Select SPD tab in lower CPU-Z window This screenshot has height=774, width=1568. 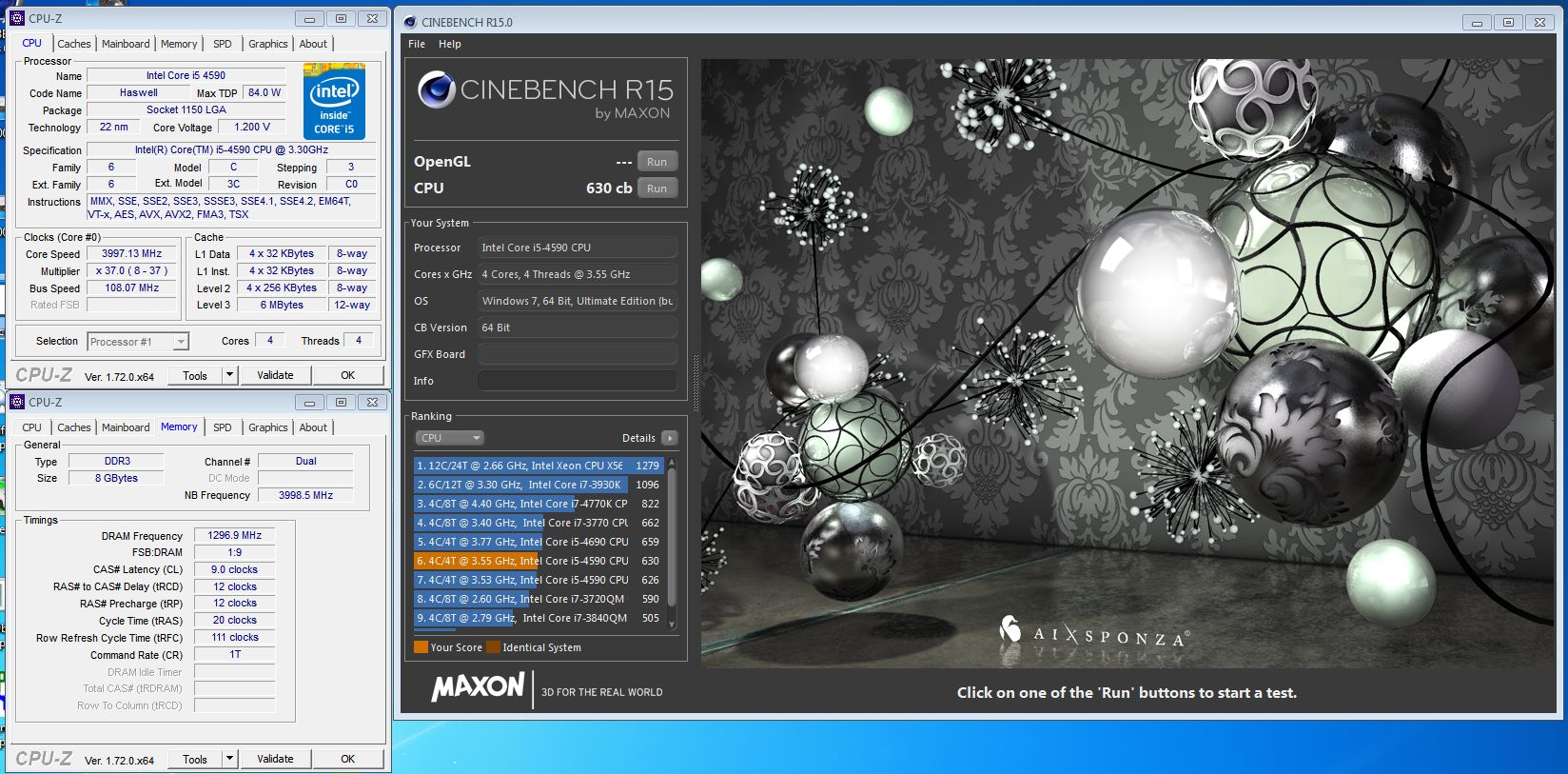pos(223,427)
